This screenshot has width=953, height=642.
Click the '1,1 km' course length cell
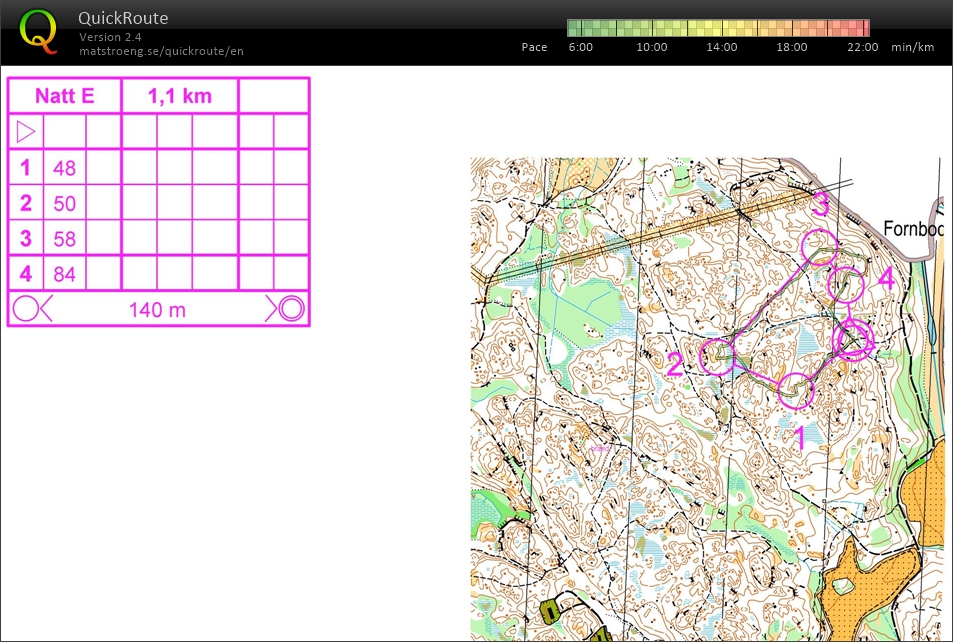pyautogui.click(x=180, y=95)
